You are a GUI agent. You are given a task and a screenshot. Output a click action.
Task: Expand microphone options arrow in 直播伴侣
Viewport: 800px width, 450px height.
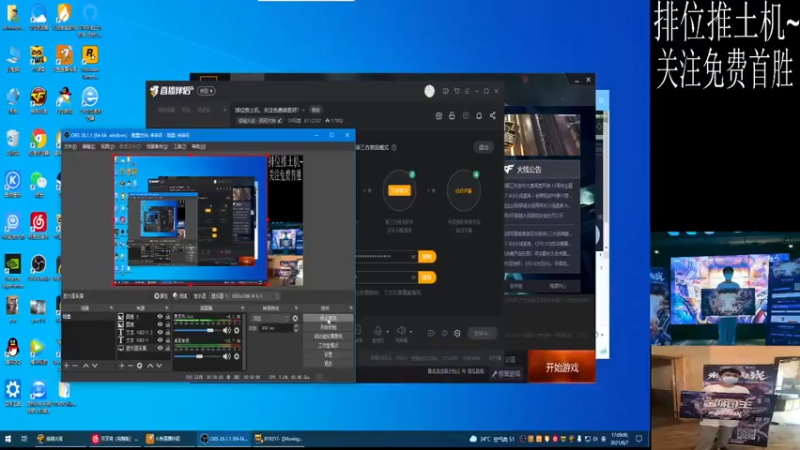pos(388,332)
